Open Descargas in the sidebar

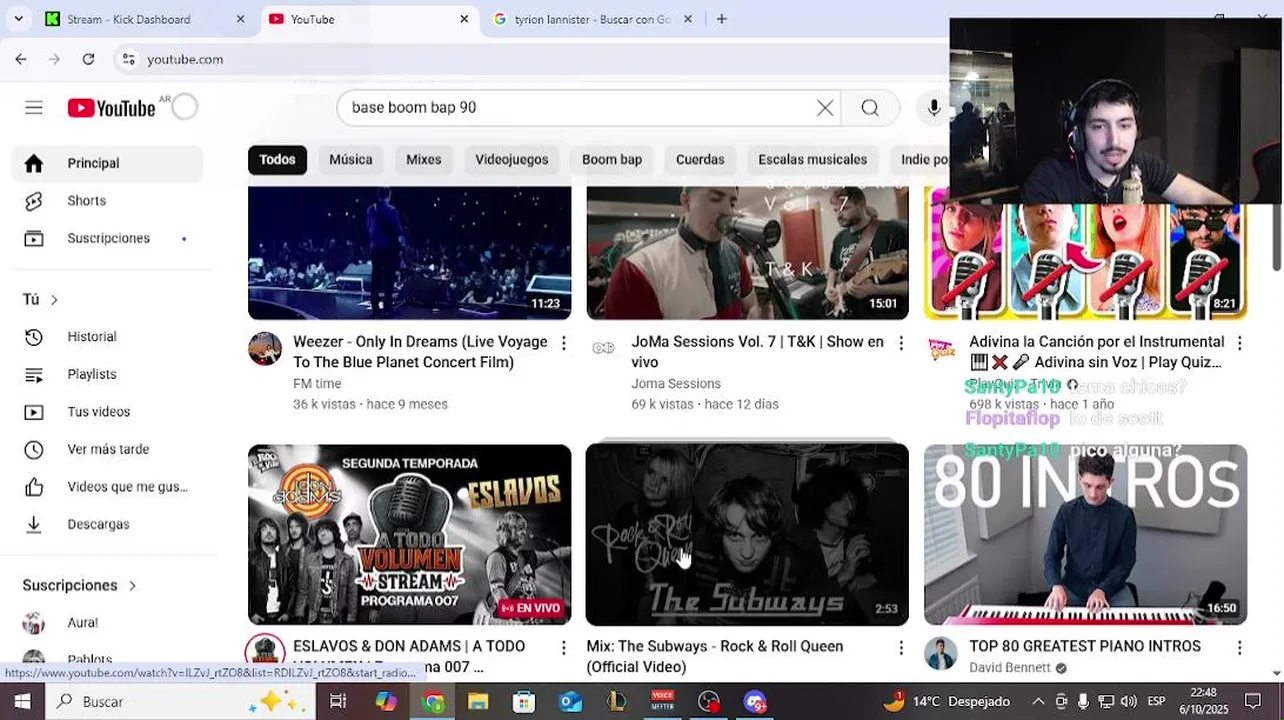pyautogui.click(x=107, y=524)
